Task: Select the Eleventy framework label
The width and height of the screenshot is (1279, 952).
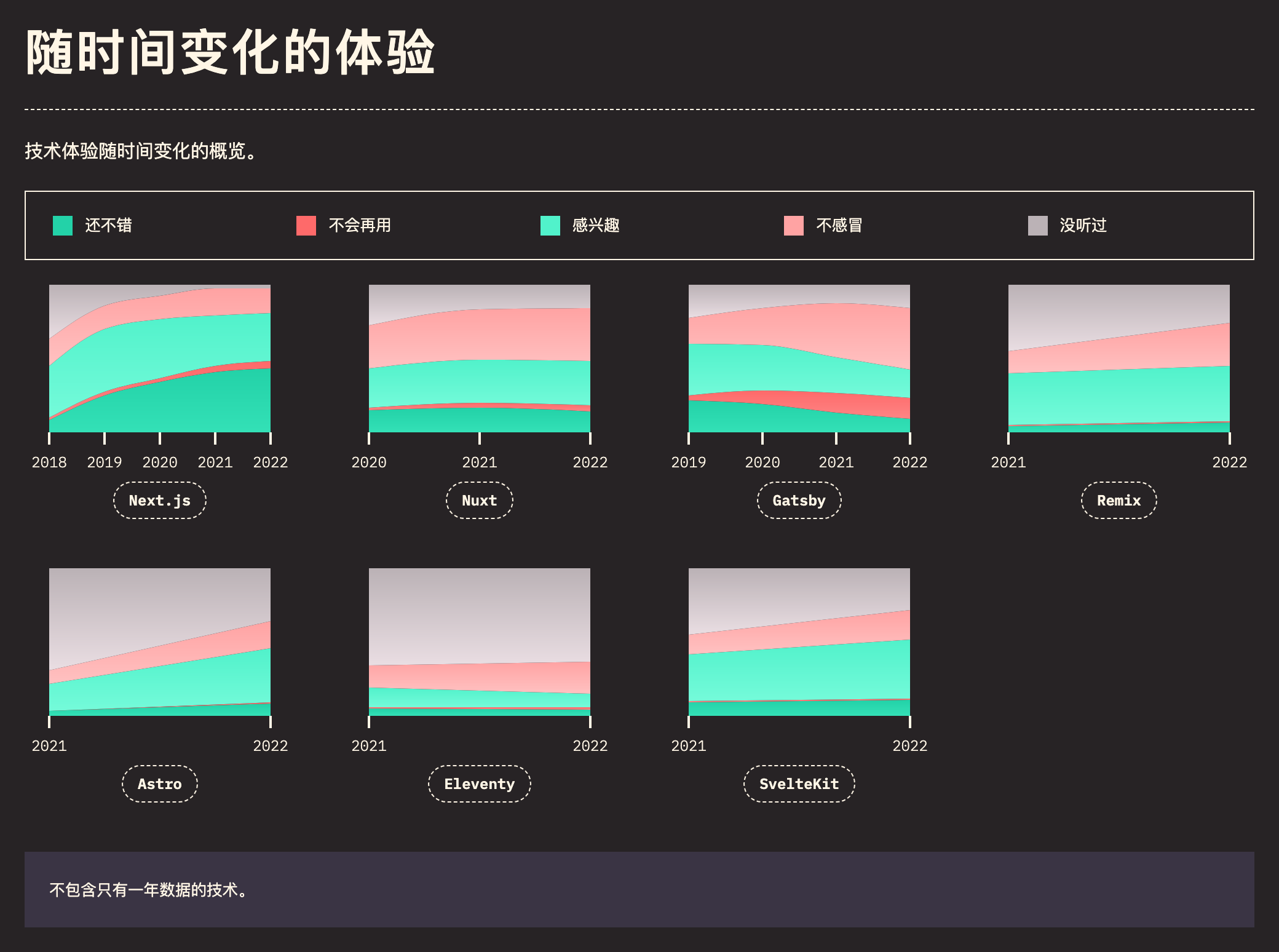Action: click(x=479, y=783)
